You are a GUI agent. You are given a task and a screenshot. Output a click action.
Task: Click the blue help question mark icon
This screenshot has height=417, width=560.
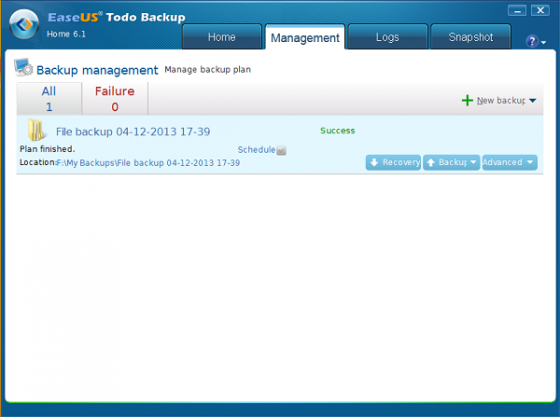click(x=532, y=41)
